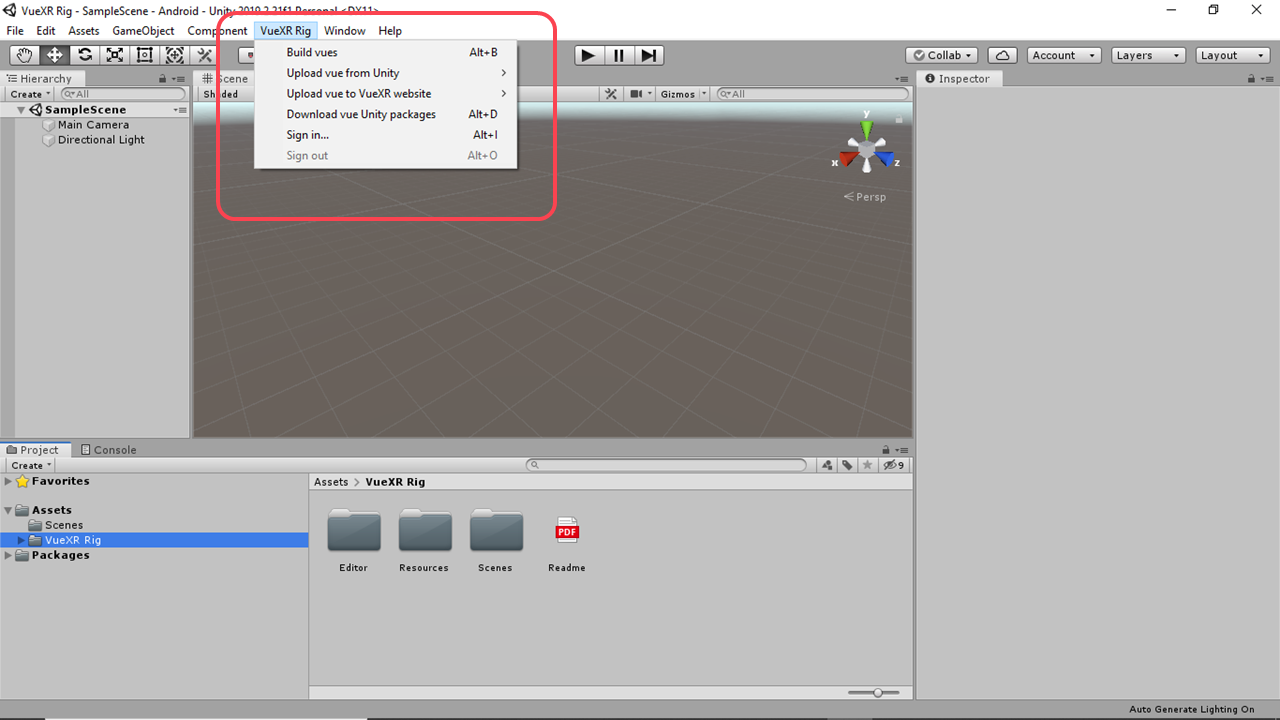Viewport: 1280px width, 720px height.
Task: Click the blue Z axis cone of gizmo
Action: 885,158
